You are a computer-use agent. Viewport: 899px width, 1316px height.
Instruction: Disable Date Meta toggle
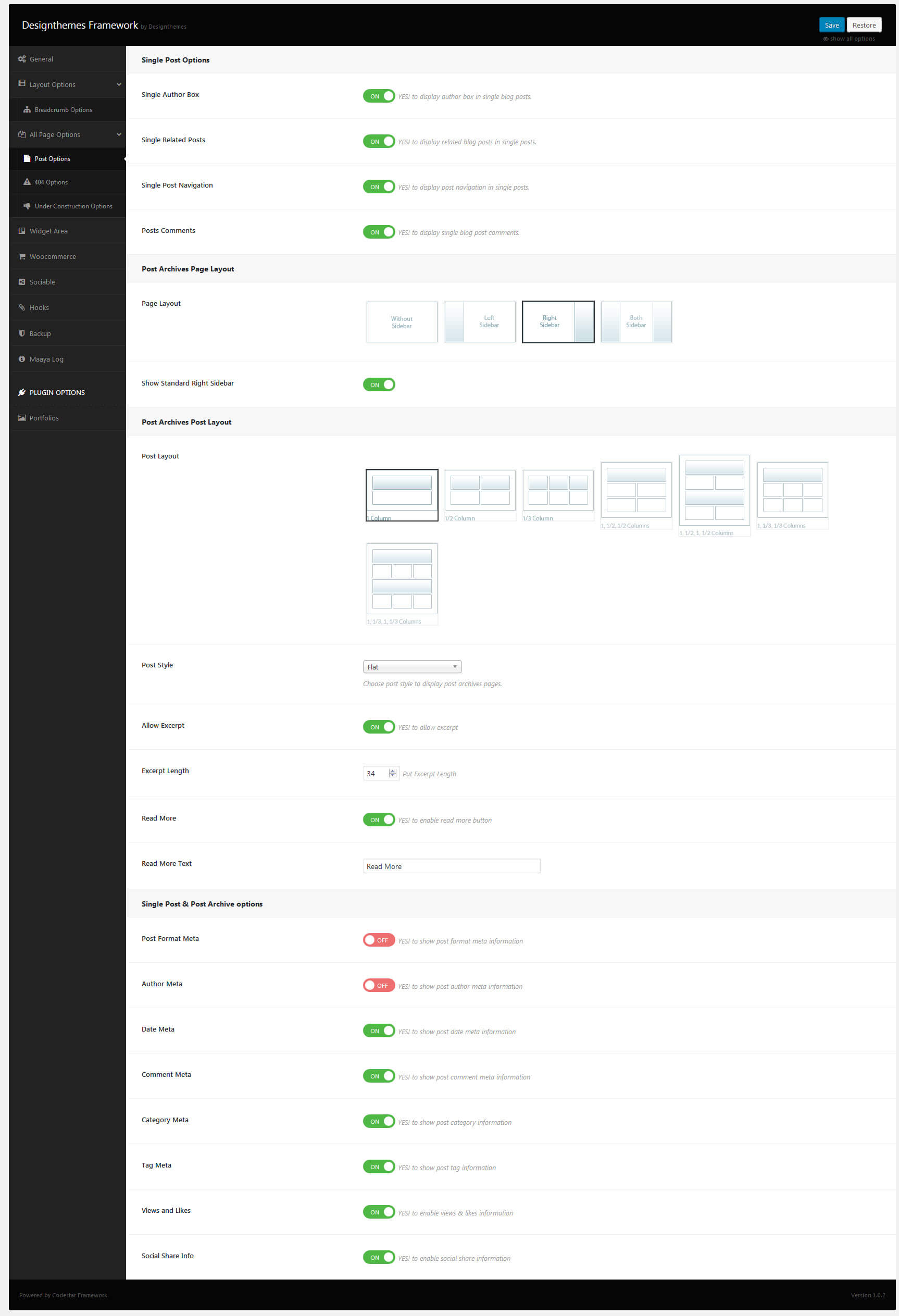(379, 1031)
